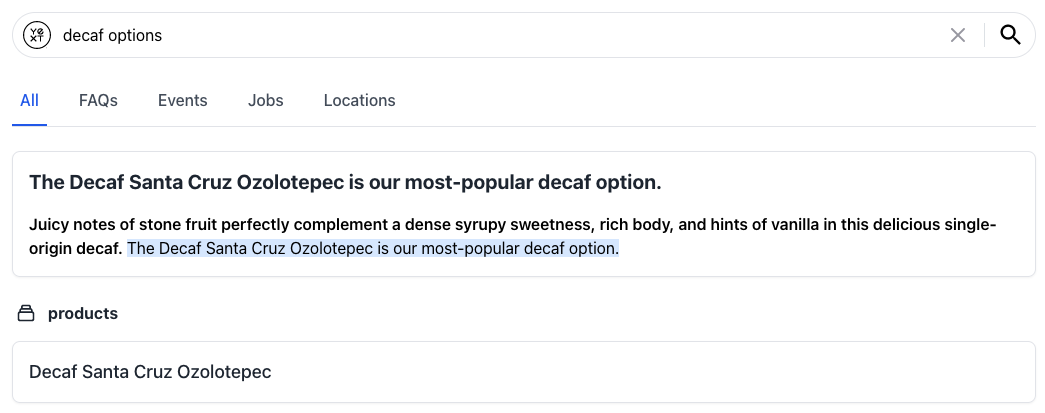Open the Events tab
Screen dimensions: 1045x413
[183, 101]
